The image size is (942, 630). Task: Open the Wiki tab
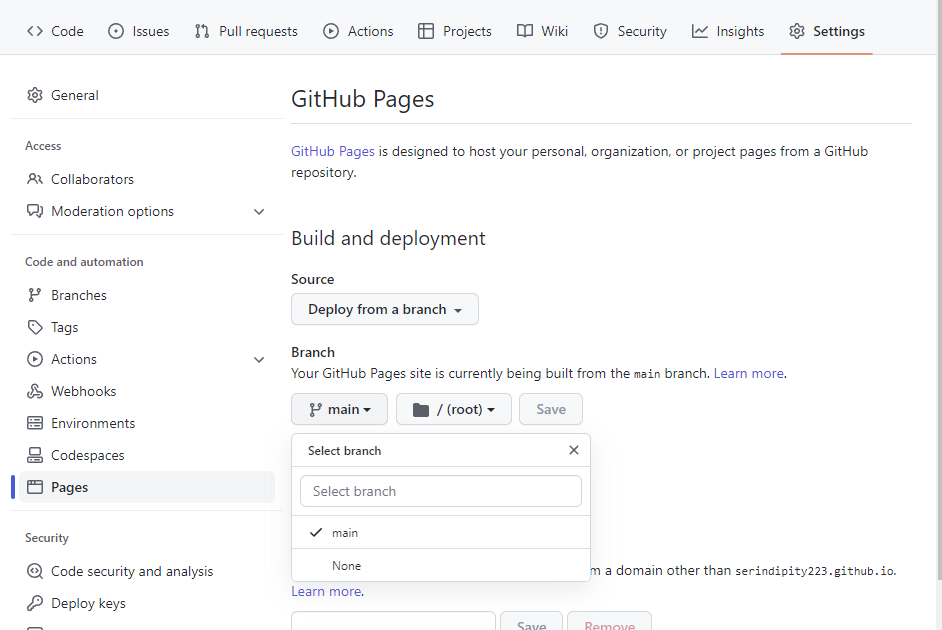pyautogui.click(x=542, y=31)
